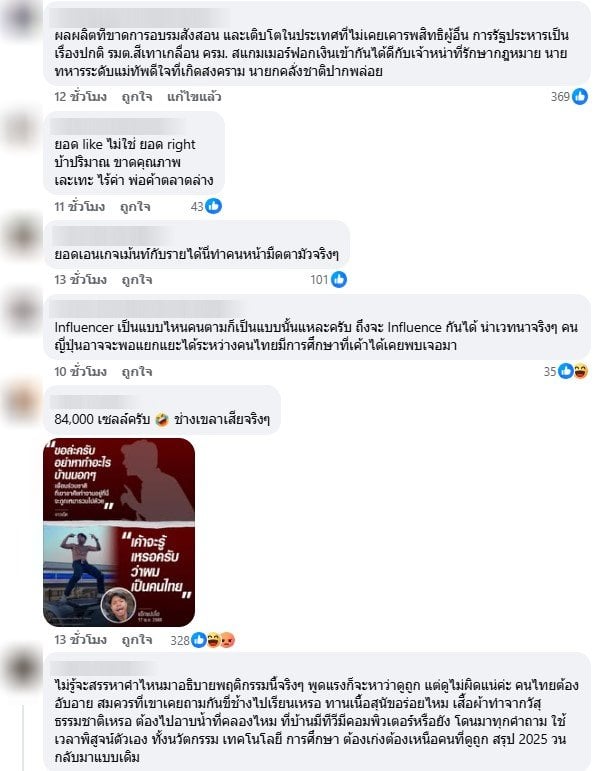The height and width of the screenshot is (771, 609).
Task: Open edit history via 'แก้ไขแล้ว' label
Action: coord(194,96)
